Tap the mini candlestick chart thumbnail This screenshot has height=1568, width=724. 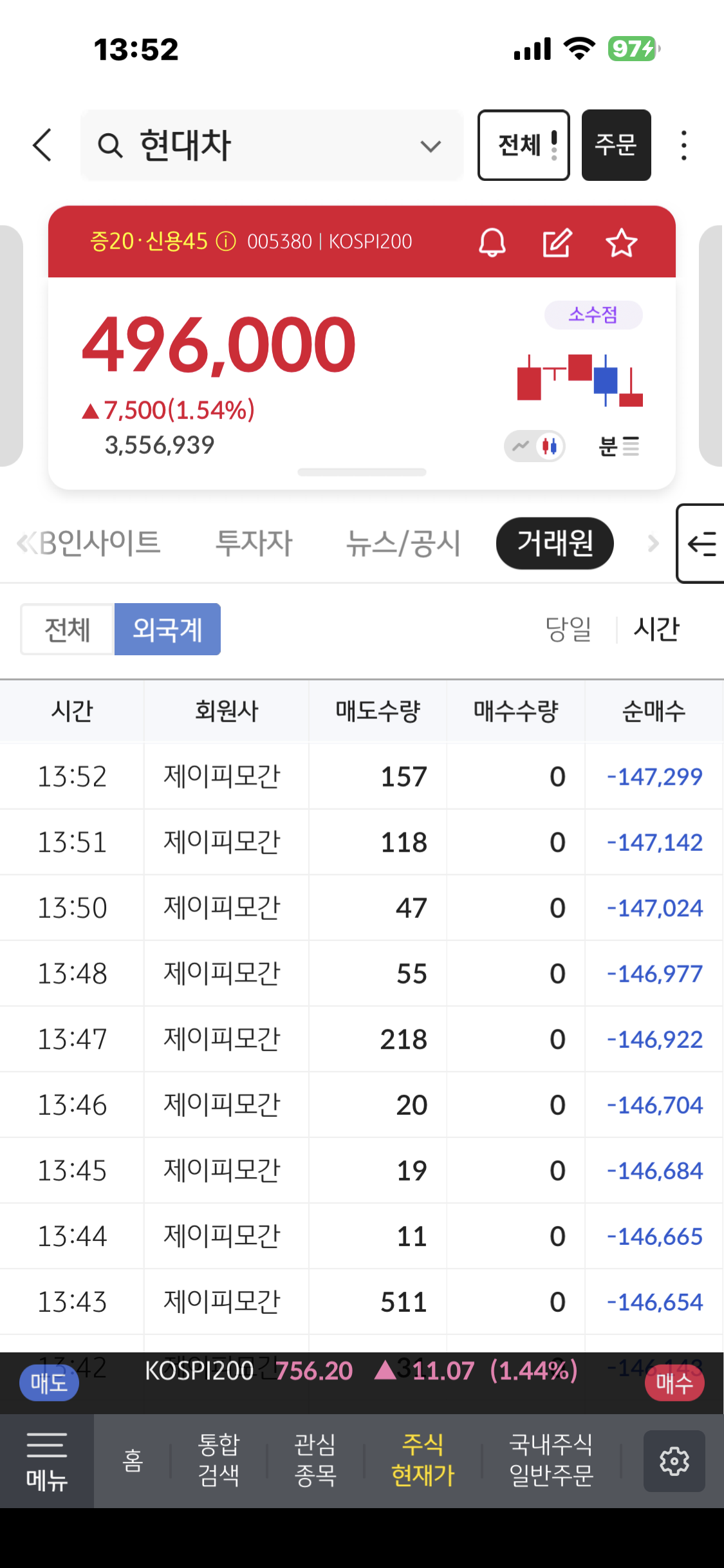580,380
